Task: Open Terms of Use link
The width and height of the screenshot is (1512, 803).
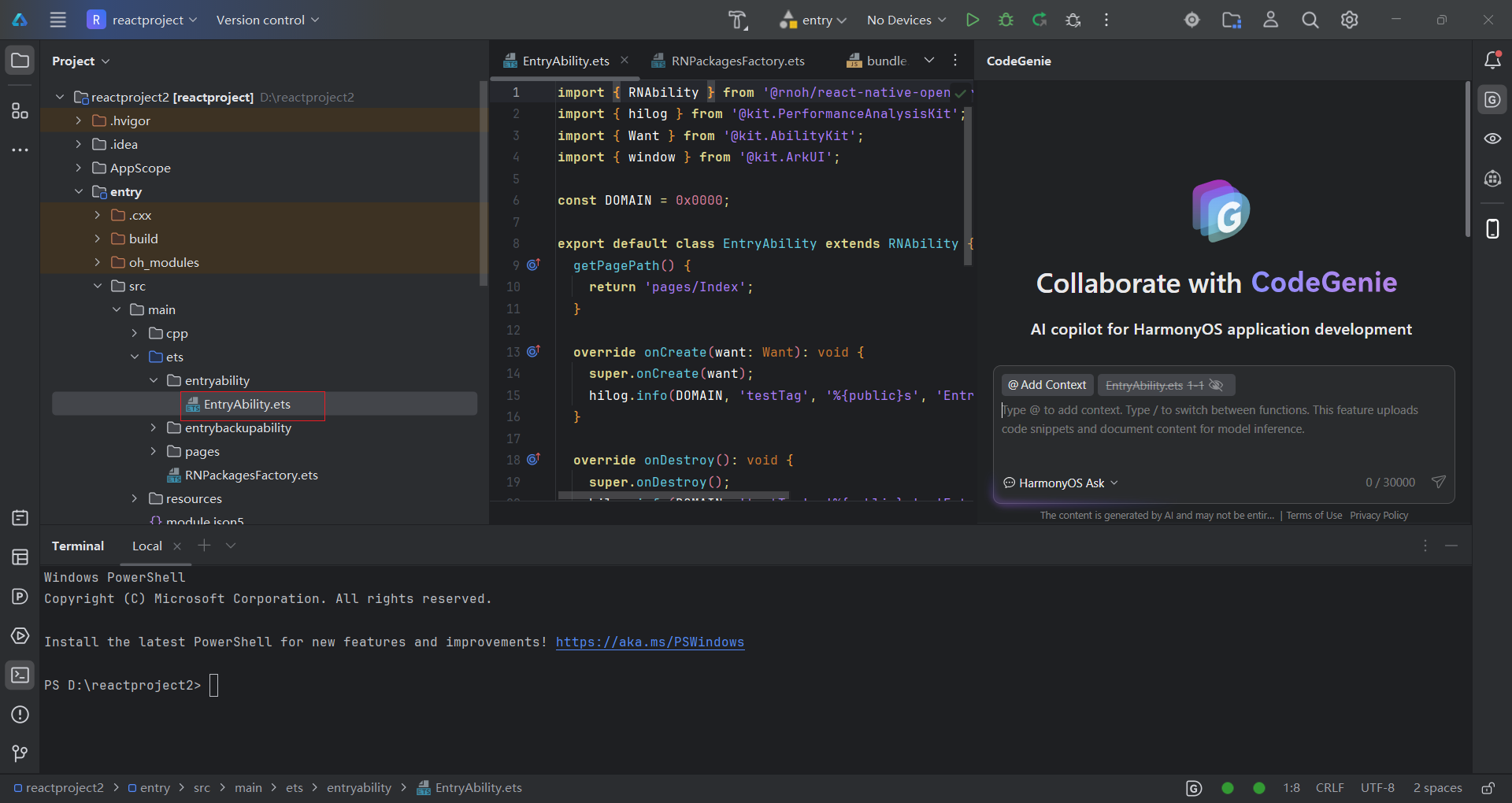Action: tap(1314, 516)
